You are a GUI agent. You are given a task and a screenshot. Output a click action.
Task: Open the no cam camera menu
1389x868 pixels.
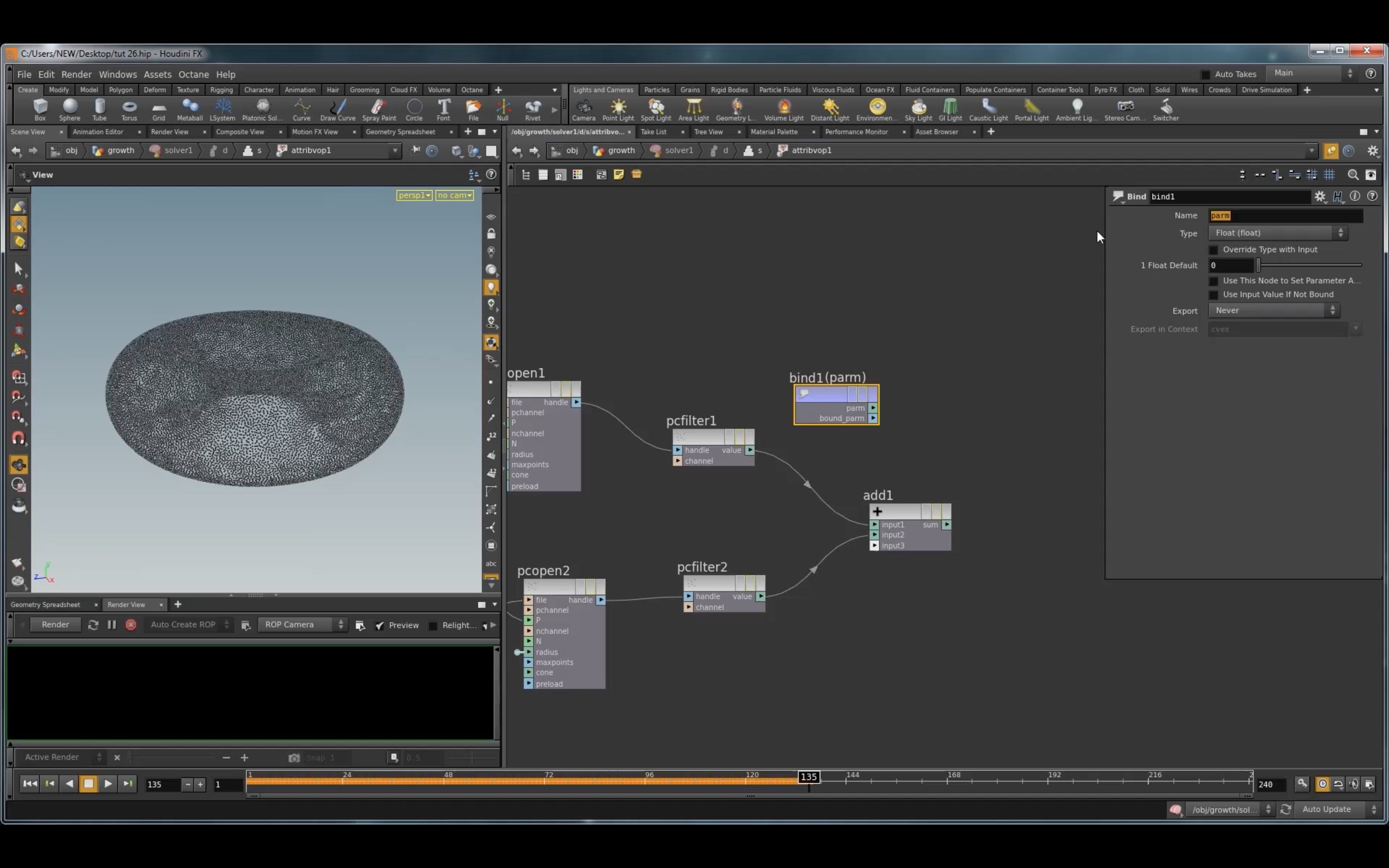point(454,195)
